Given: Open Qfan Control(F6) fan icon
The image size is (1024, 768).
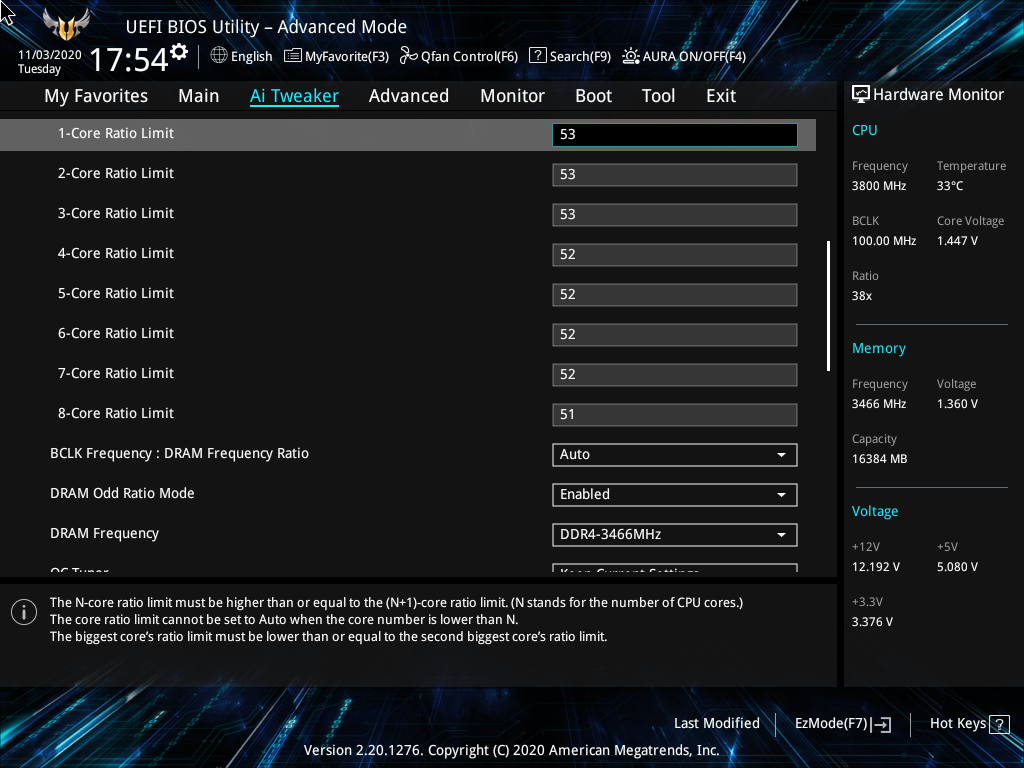Looking at the screenshot, I should 409,56.
